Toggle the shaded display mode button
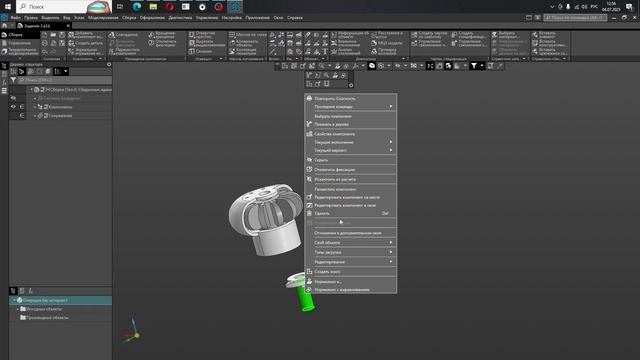This screenshot has width=640, height=360. pos(372,66)
